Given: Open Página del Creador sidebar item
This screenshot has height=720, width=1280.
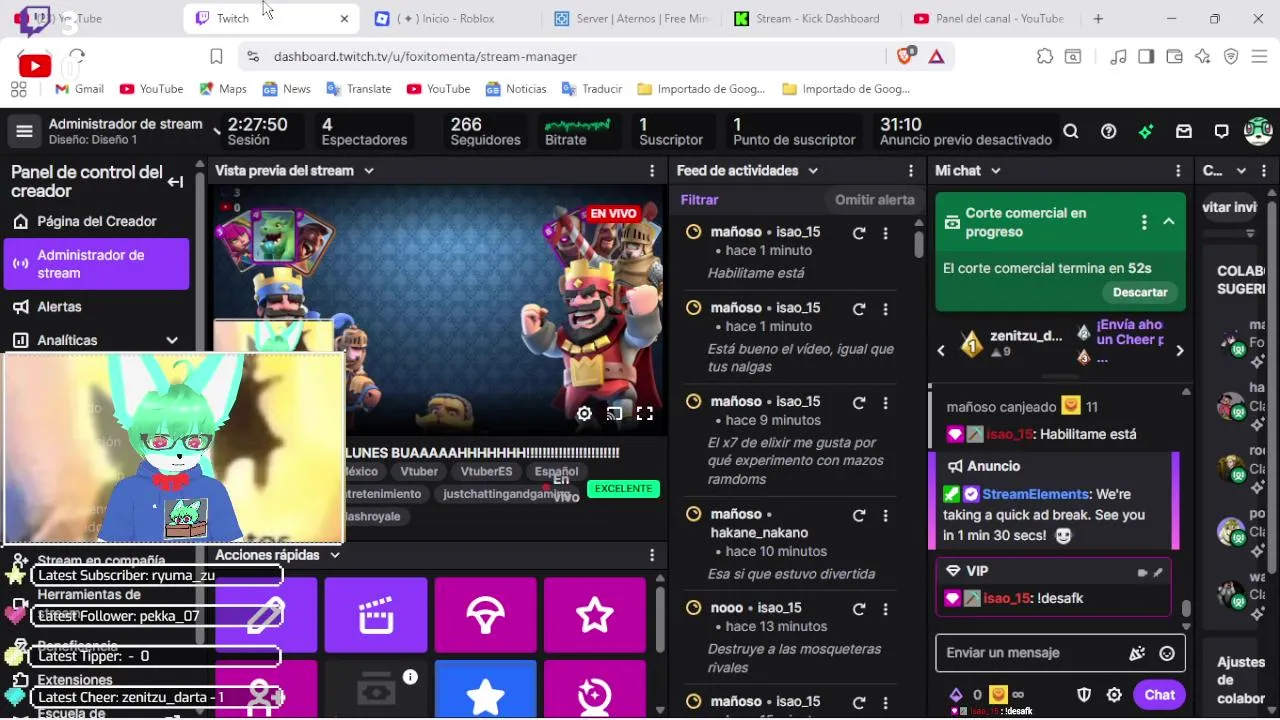Looking at the screenshot, I should coord(96,222).
